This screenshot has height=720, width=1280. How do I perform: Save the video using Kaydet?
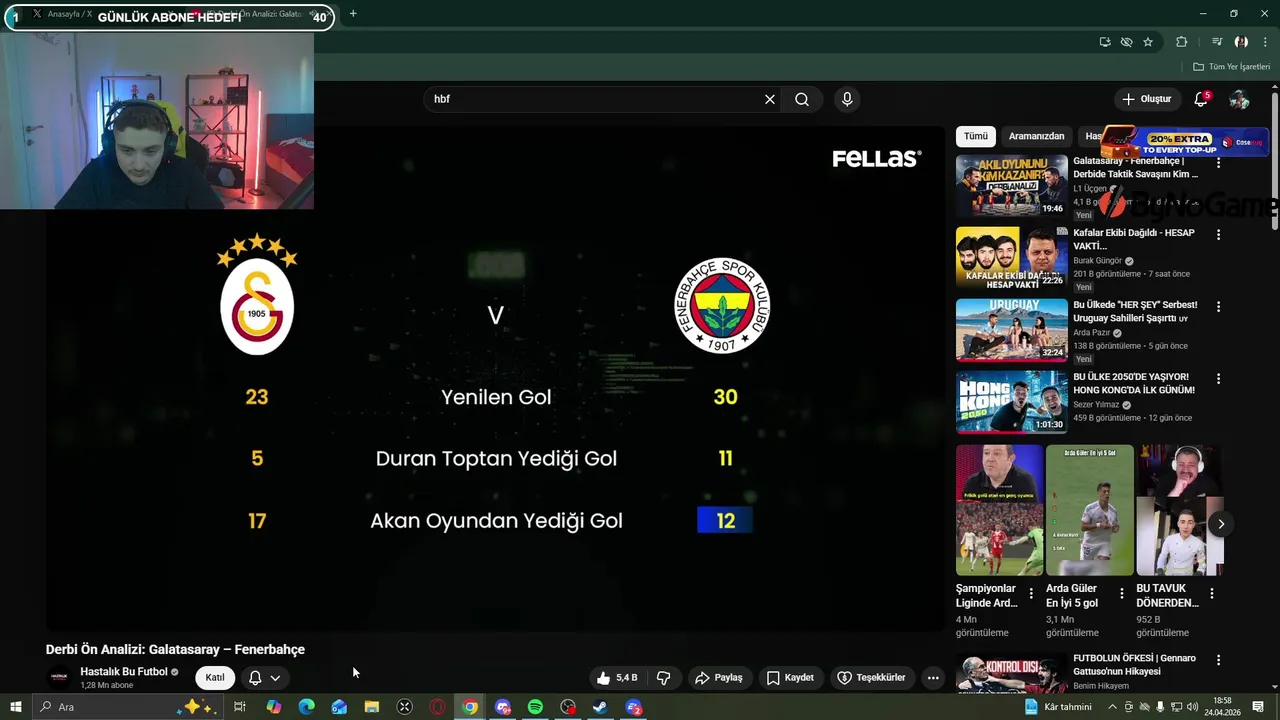790,678
